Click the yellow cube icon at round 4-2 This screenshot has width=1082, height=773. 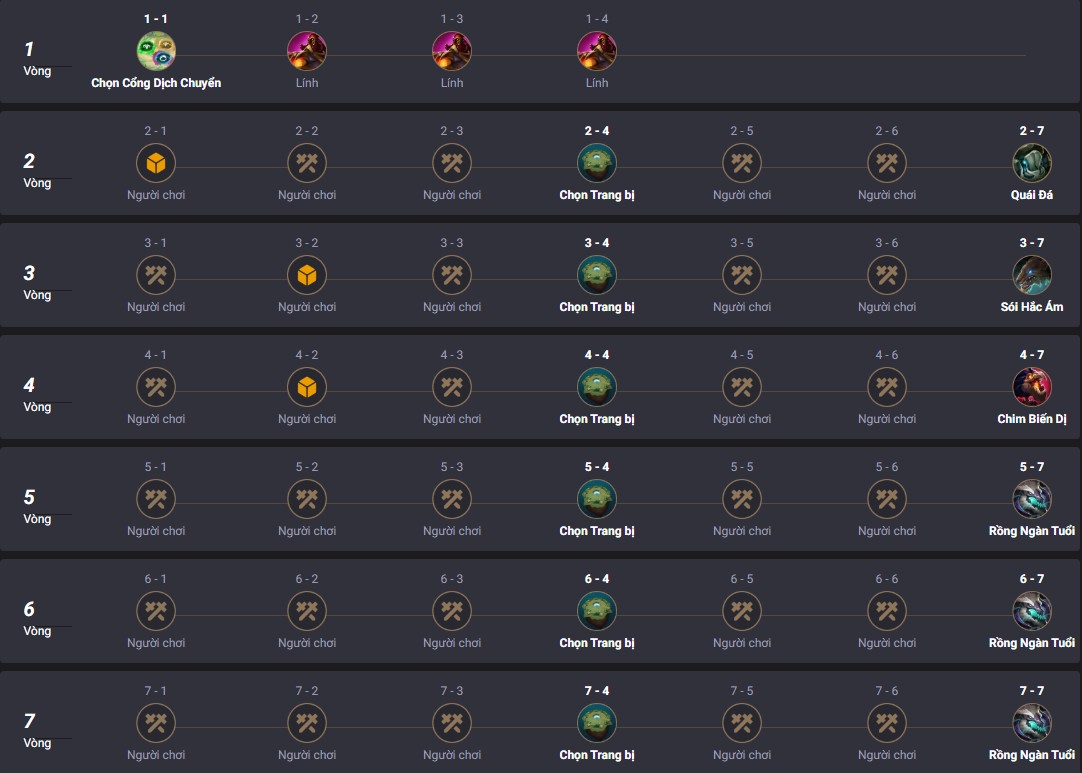(x=307, y=387)
